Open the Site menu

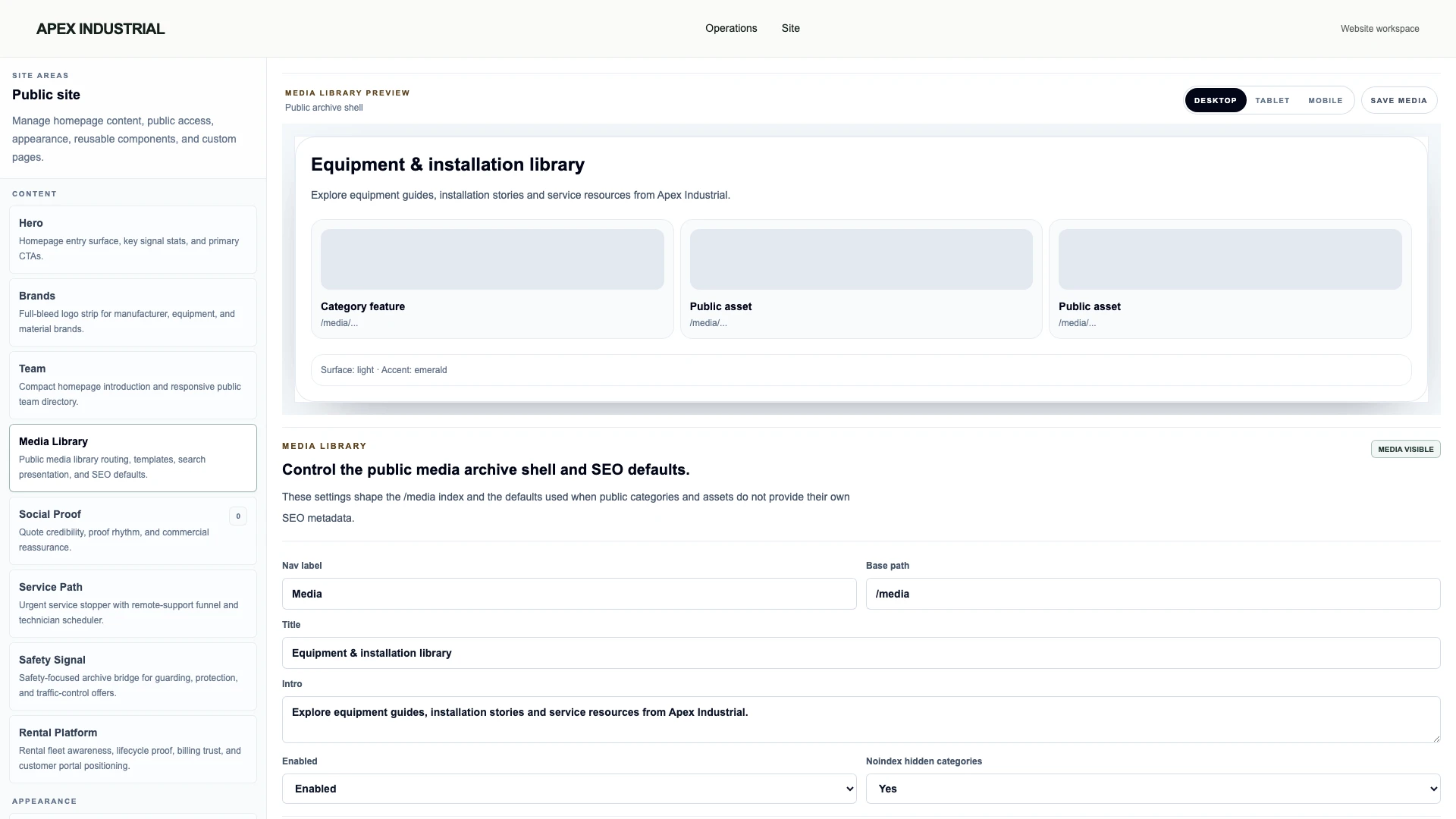coord(790,28)
